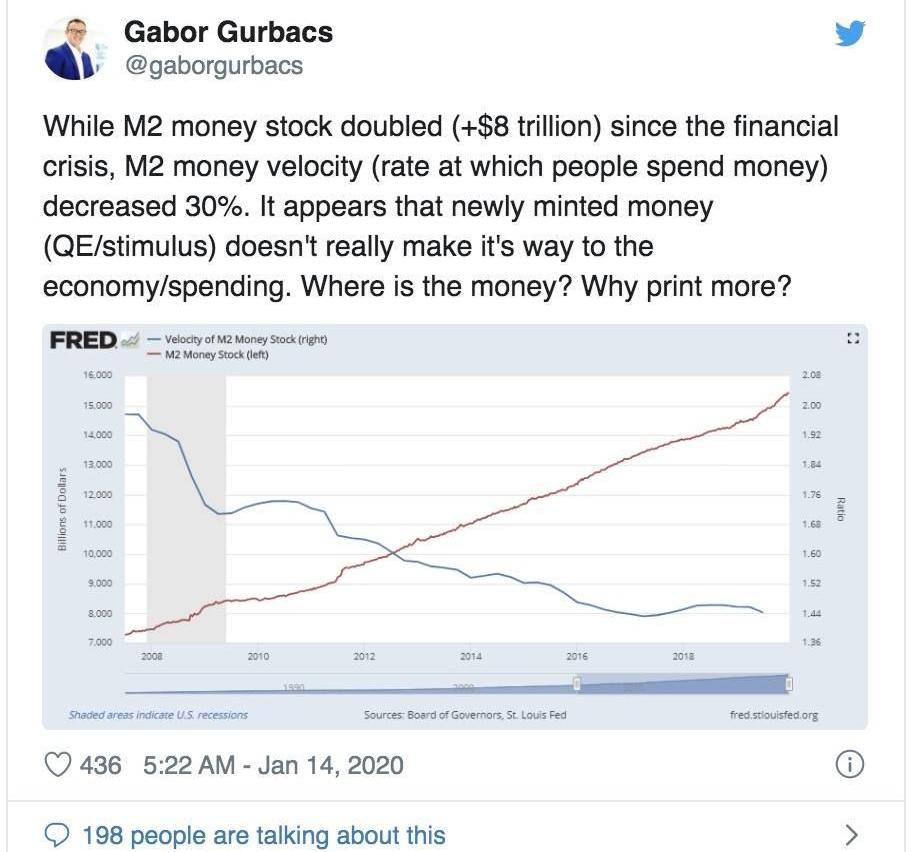
Task: Open 198 people are talking about this
Action: (x=263, y=835)
